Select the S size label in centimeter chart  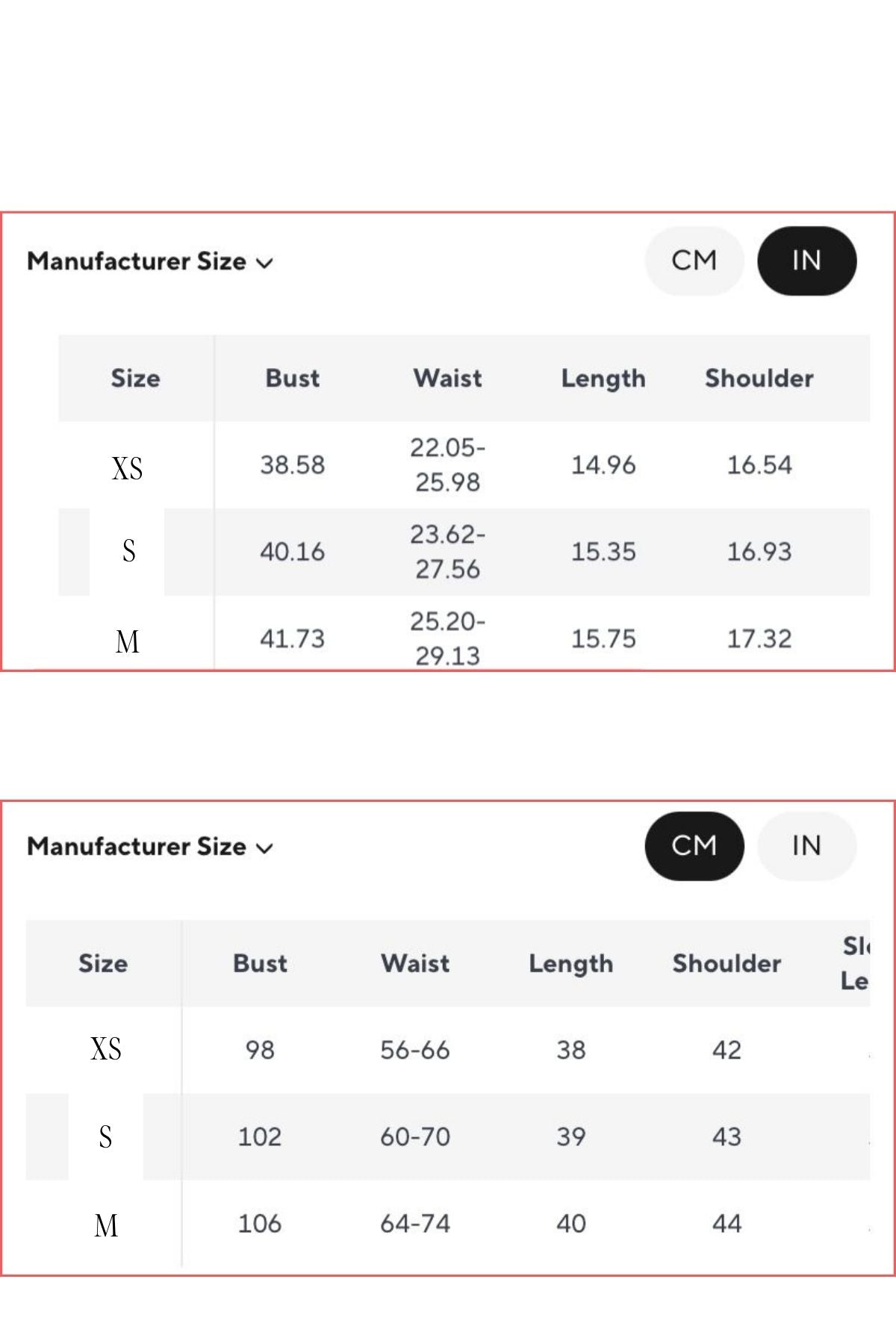click(x=106, y=1137)
